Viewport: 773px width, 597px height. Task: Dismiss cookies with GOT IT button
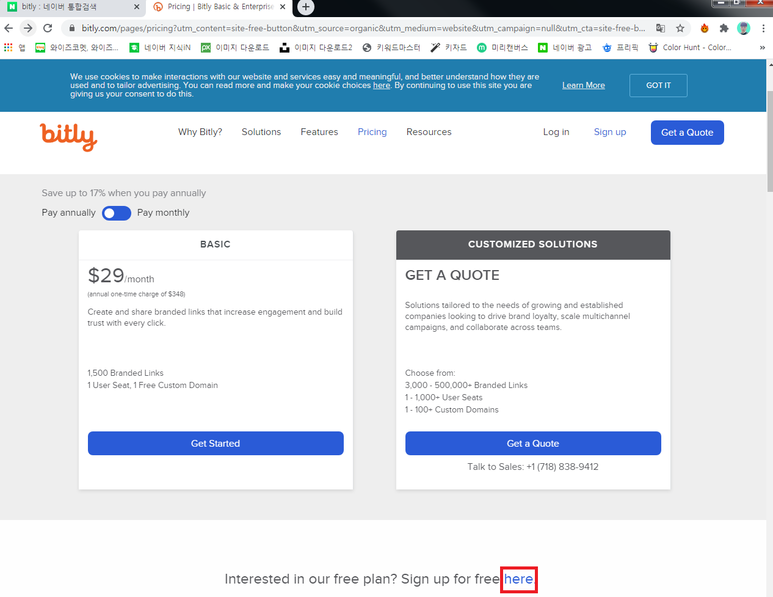(658, 85)
